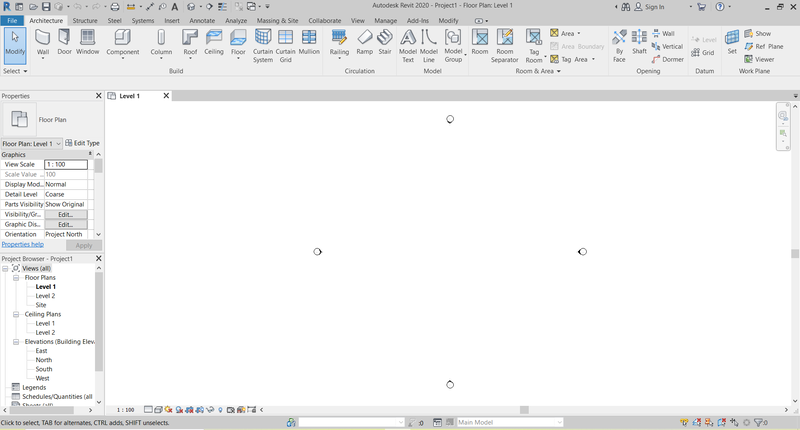Select the Wall tool in Build panel
This screenshot has height=430, width=800.
(x=43, y=43)
